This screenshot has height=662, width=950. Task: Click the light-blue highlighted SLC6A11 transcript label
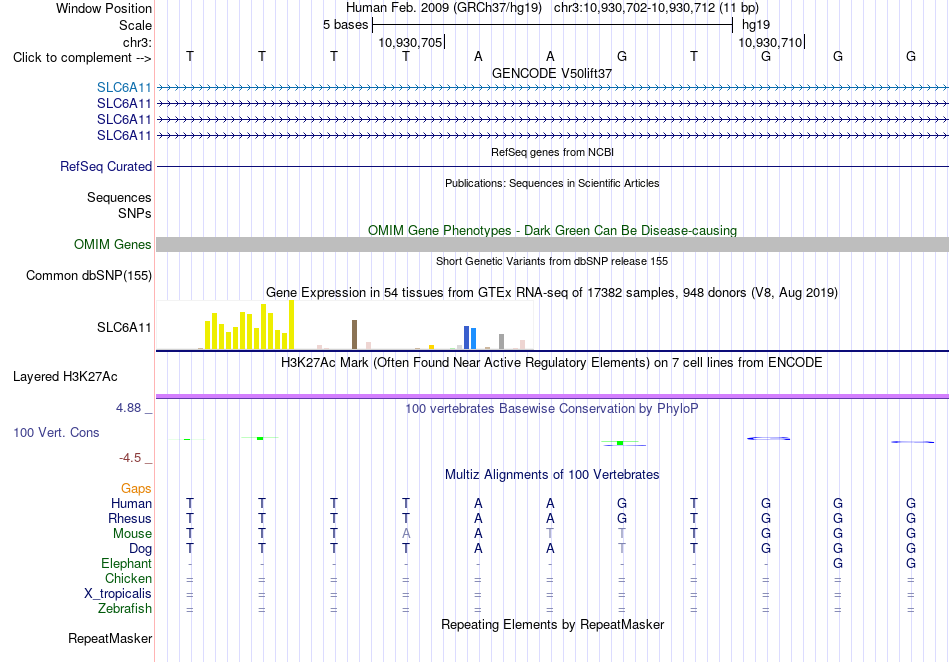(x=124, y=88)
